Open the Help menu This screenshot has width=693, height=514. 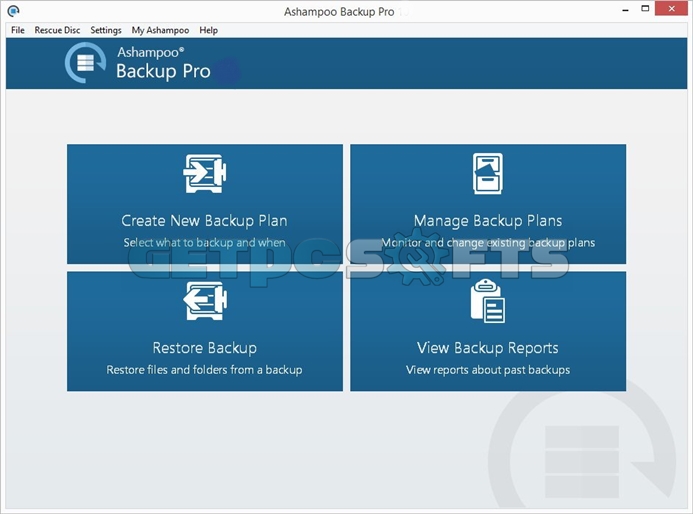click(208, 30)
